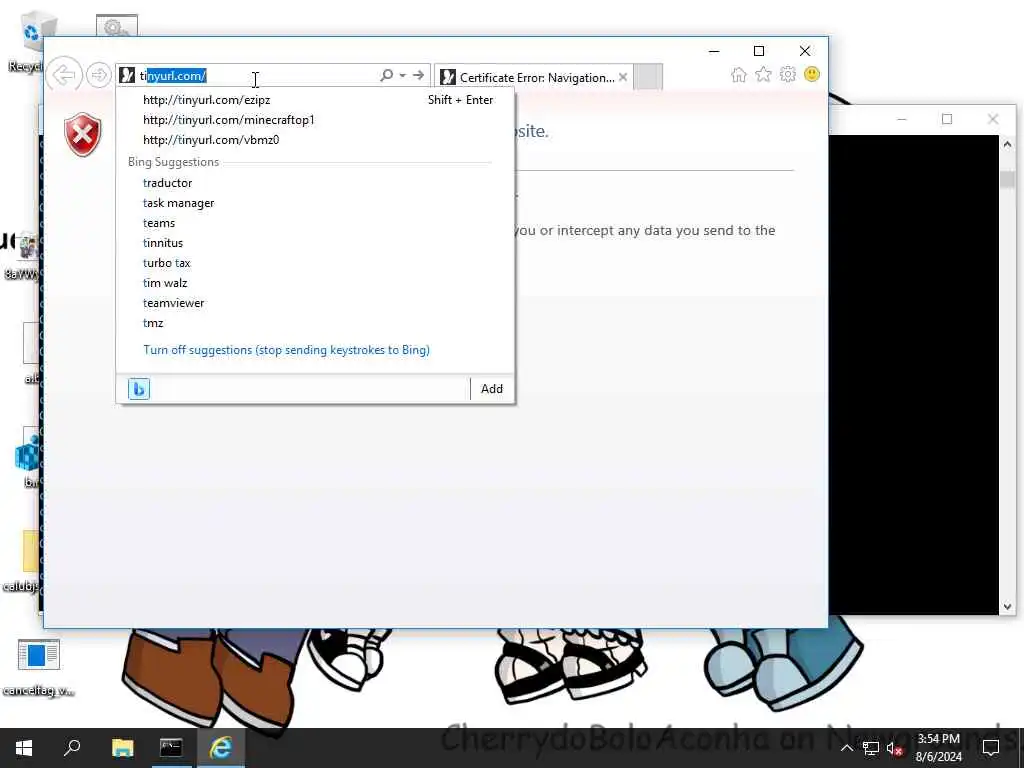Go back using the browser back arrow

coord(64,75)
